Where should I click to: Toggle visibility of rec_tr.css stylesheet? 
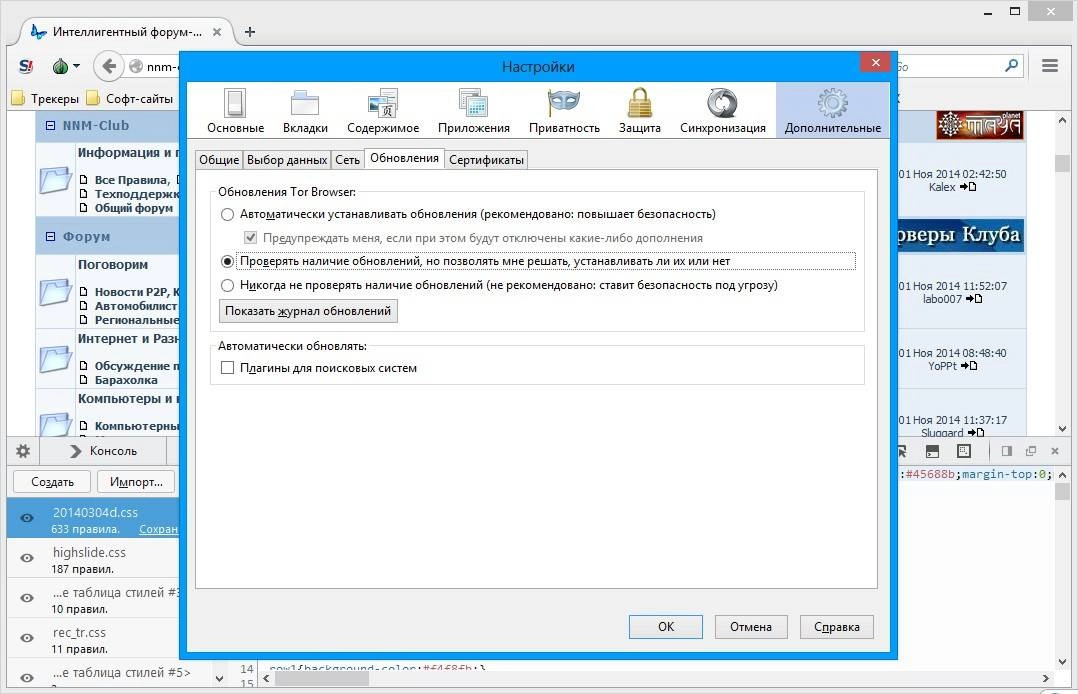[x=27, y=638]
